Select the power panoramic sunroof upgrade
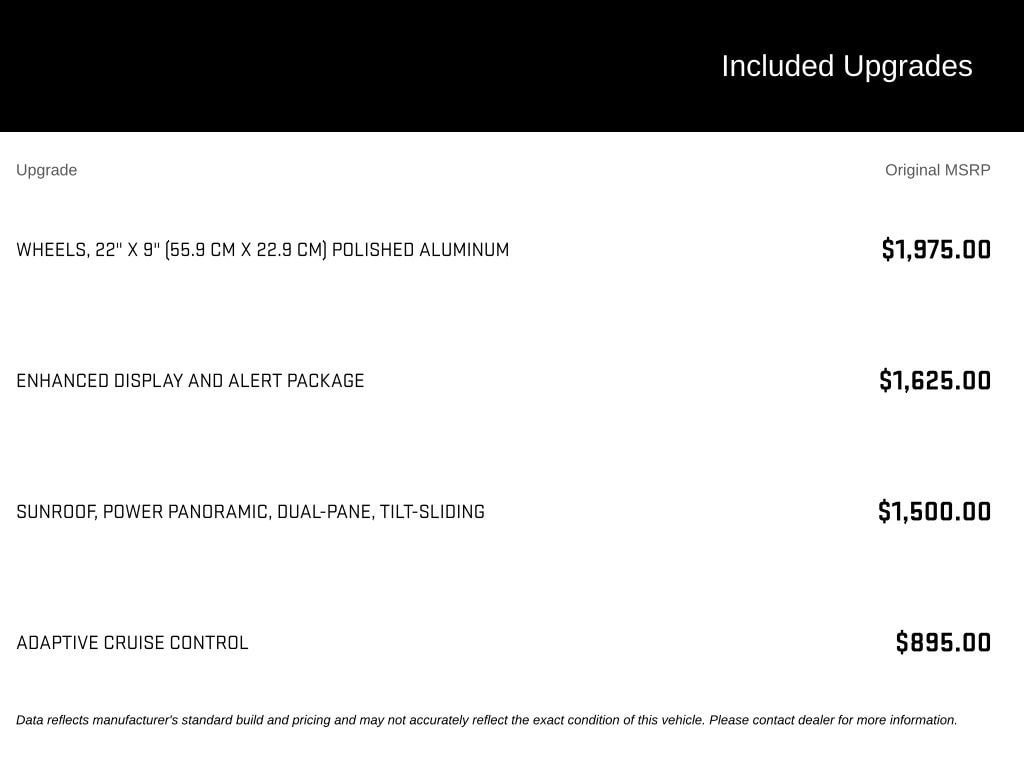The width and height of the screenshot is (1024, 768). 250,512
